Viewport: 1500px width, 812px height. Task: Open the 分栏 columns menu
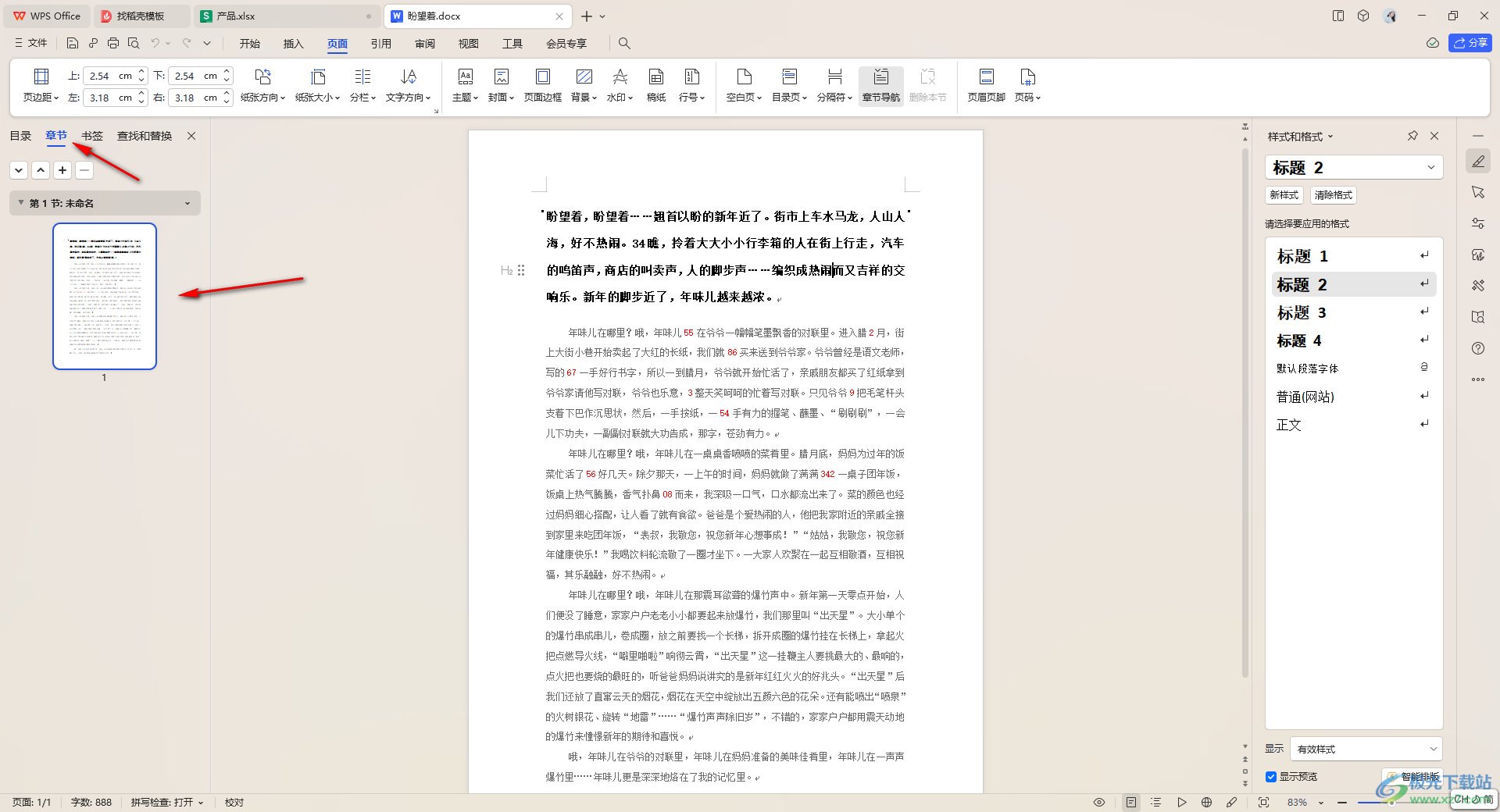coord(362,85)
